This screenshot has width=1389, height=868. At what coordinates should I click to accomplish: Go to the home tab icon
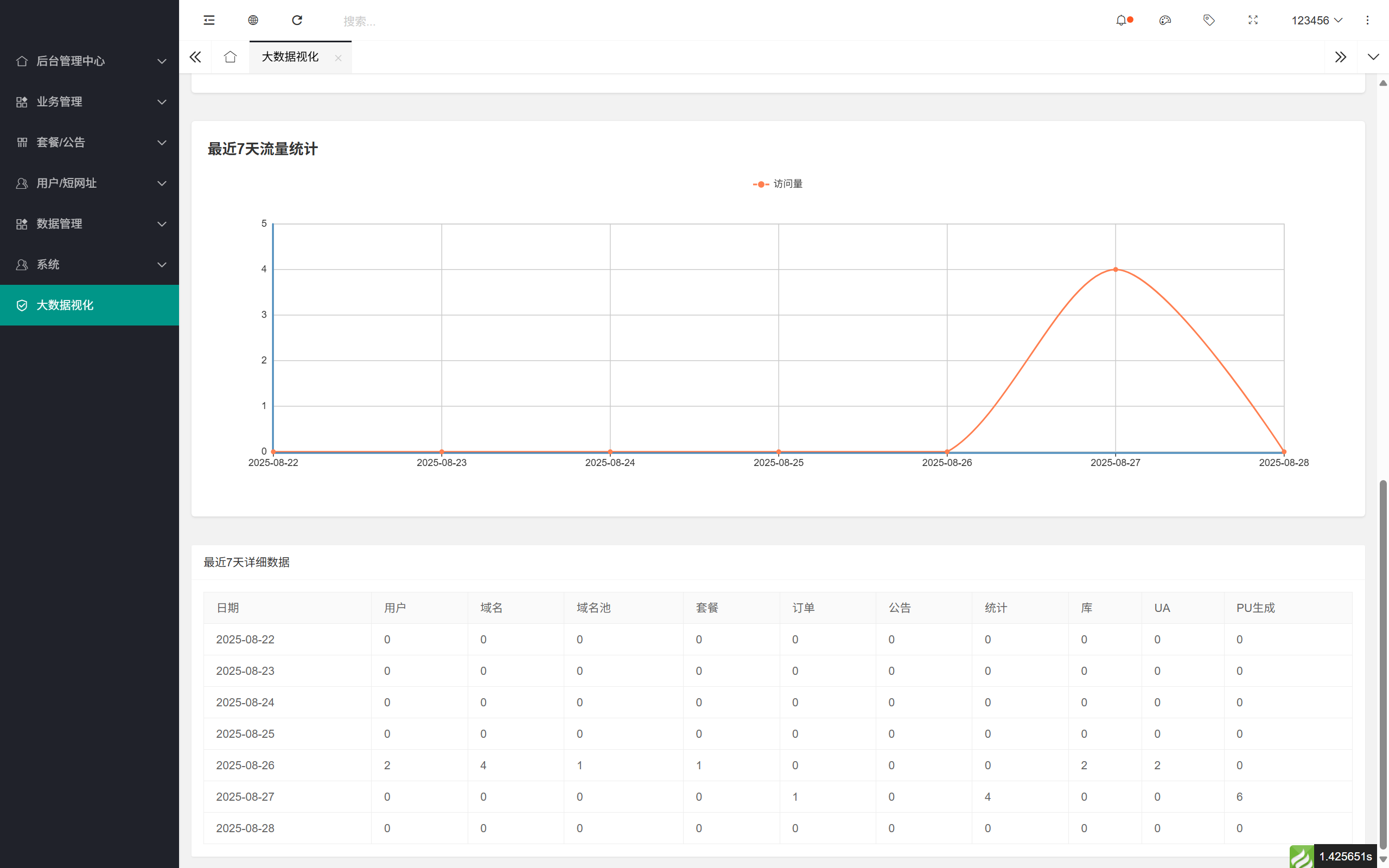coord(230,57)
